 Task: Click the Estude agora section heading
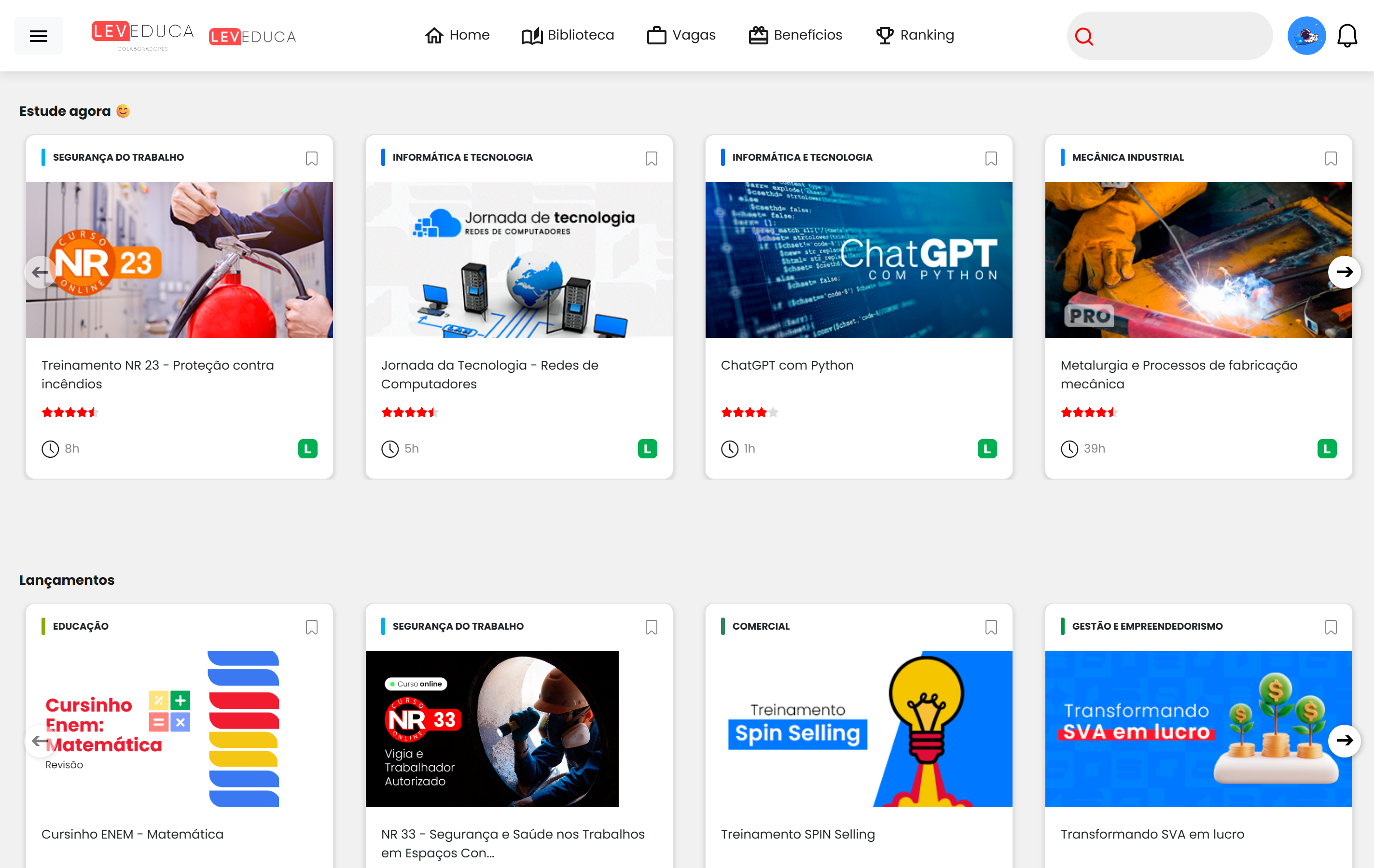[75, 111]
